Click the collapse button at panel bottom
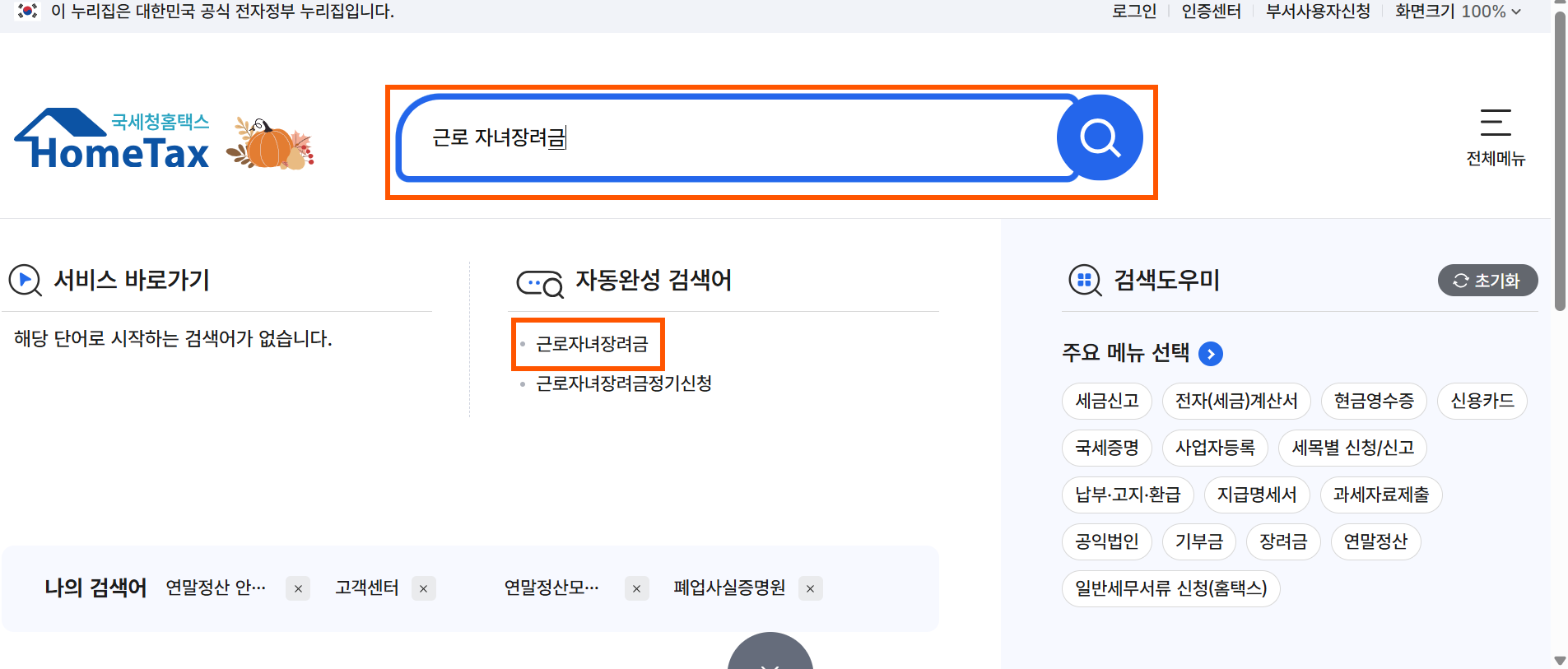Viewport: 1568px width, 669px height. click(770, 652)
